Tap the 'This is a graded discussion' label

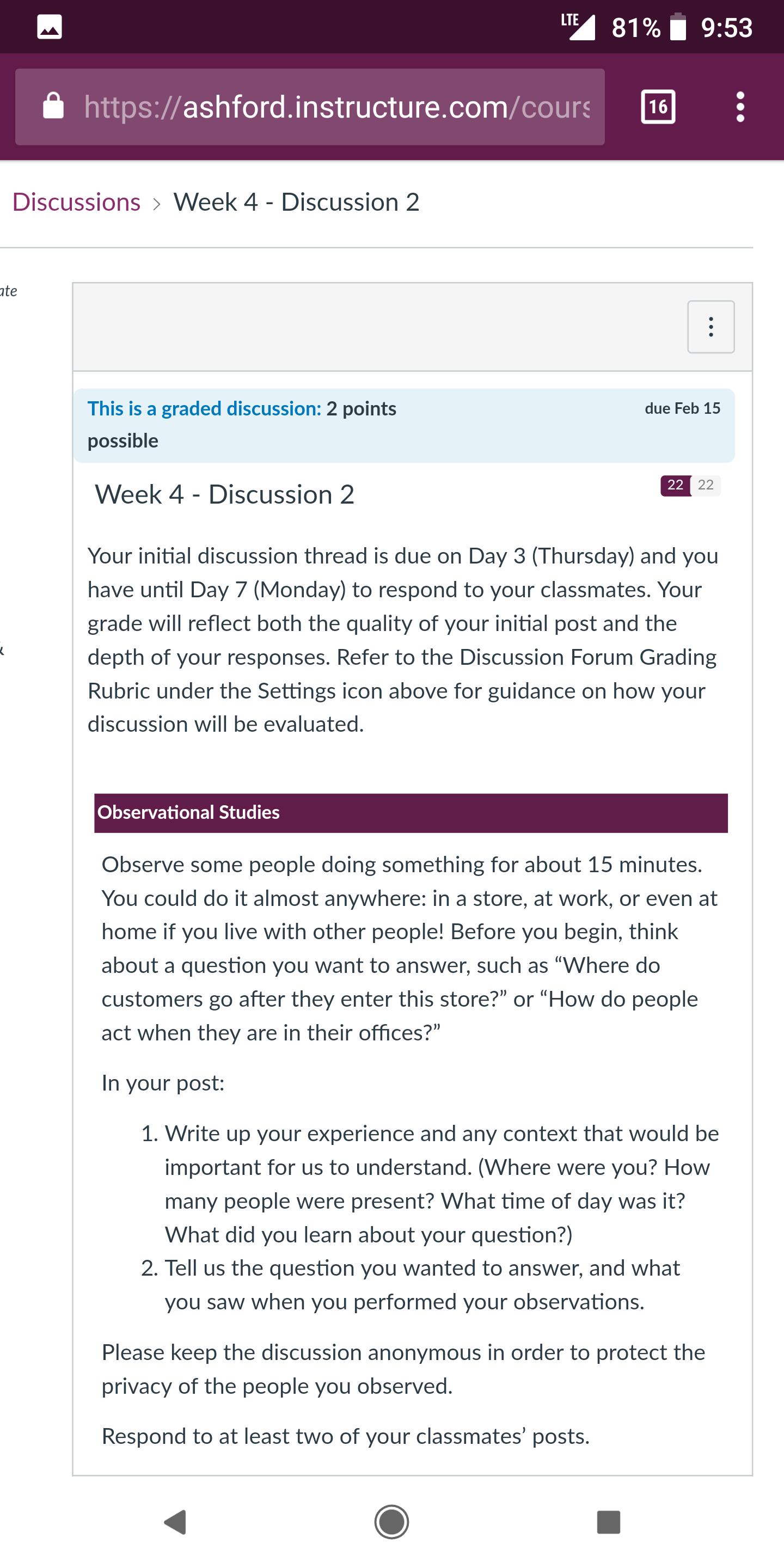[204, 408]
